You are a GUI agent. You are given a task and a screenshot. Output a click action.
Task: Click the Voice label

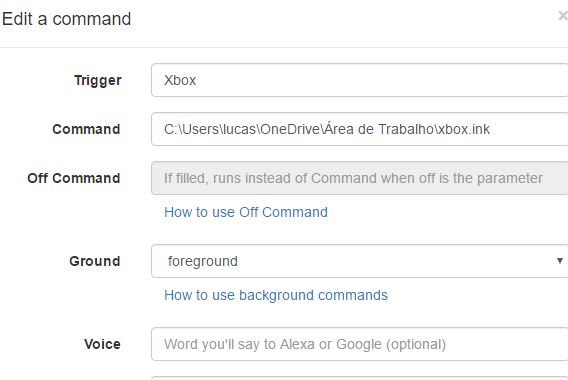102,344
